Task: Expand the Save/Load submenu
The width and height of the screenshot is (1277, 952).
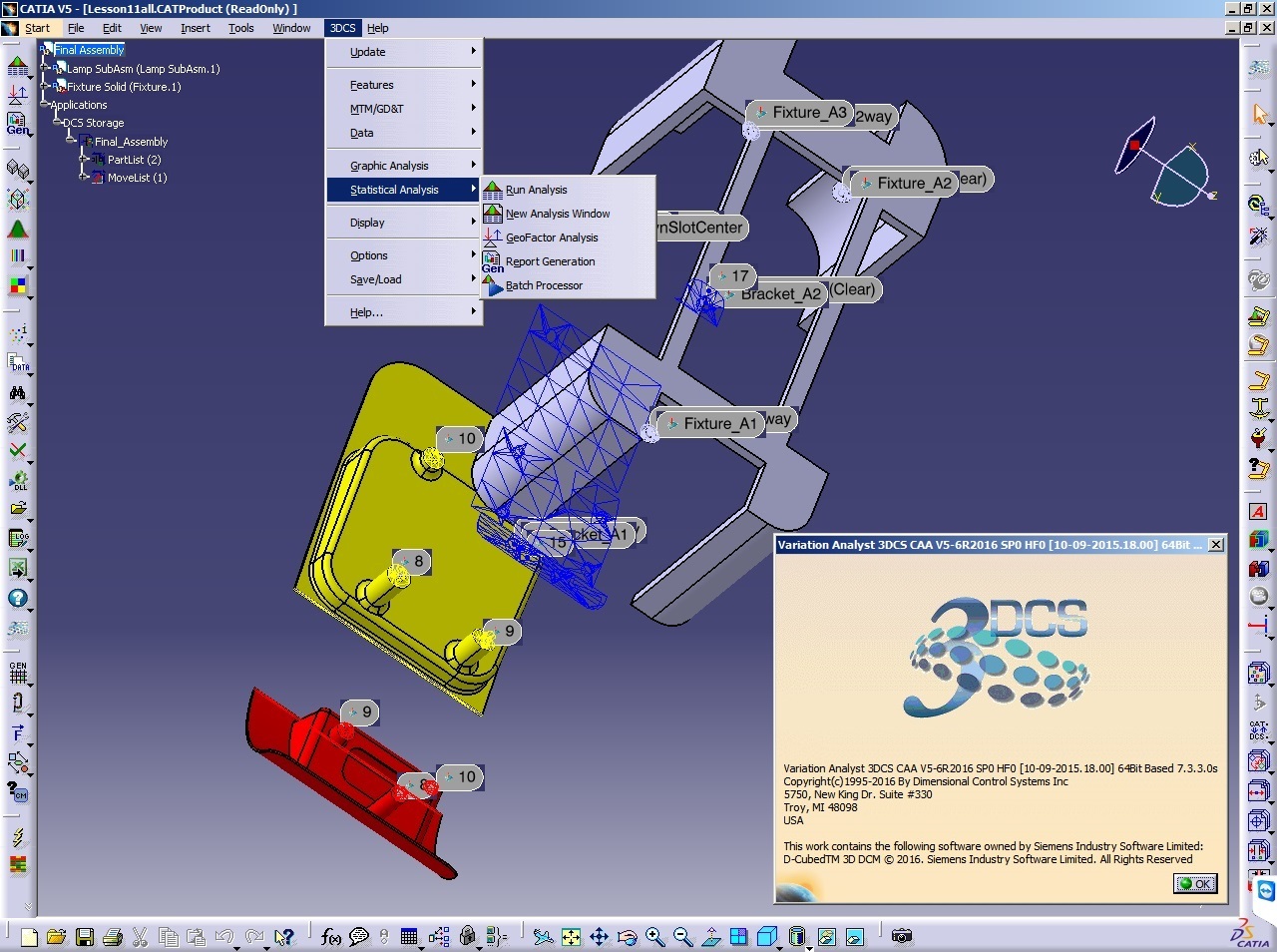Action: click(x=404, y=279)
